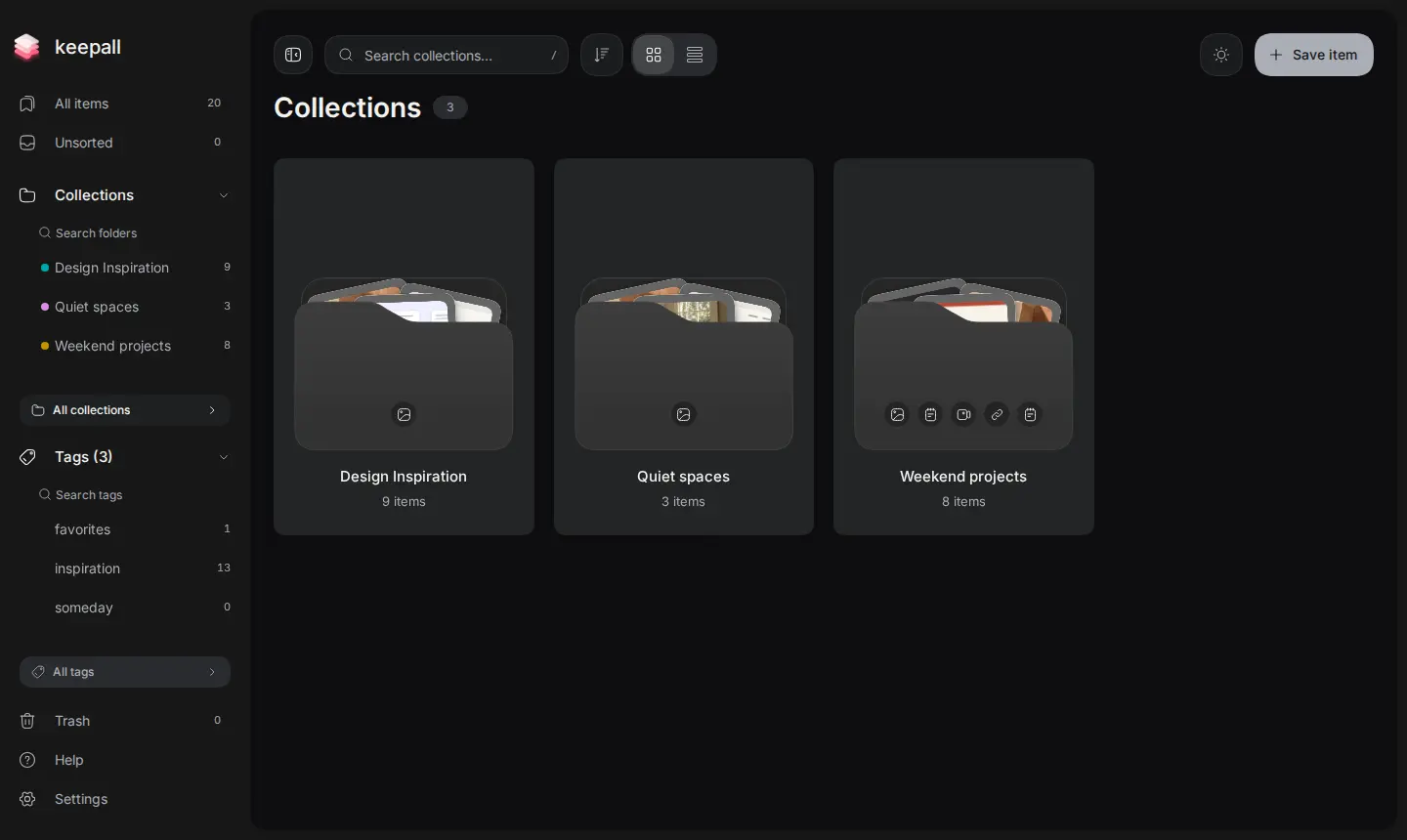Select the pink dot beside Quiet spaces
Viewport: 1407px width, 840px height.
coord(45,307)
